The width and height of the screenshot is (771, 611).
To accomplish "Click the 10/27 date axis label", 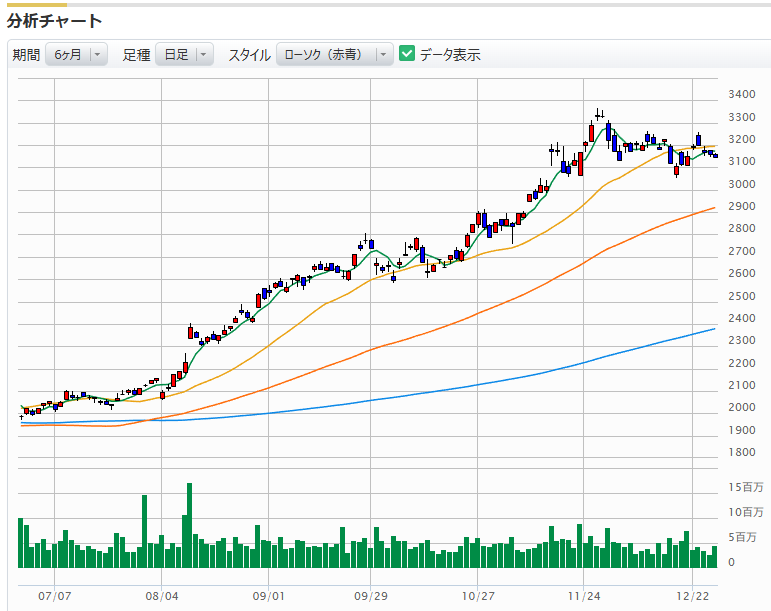I will point(477,595).
